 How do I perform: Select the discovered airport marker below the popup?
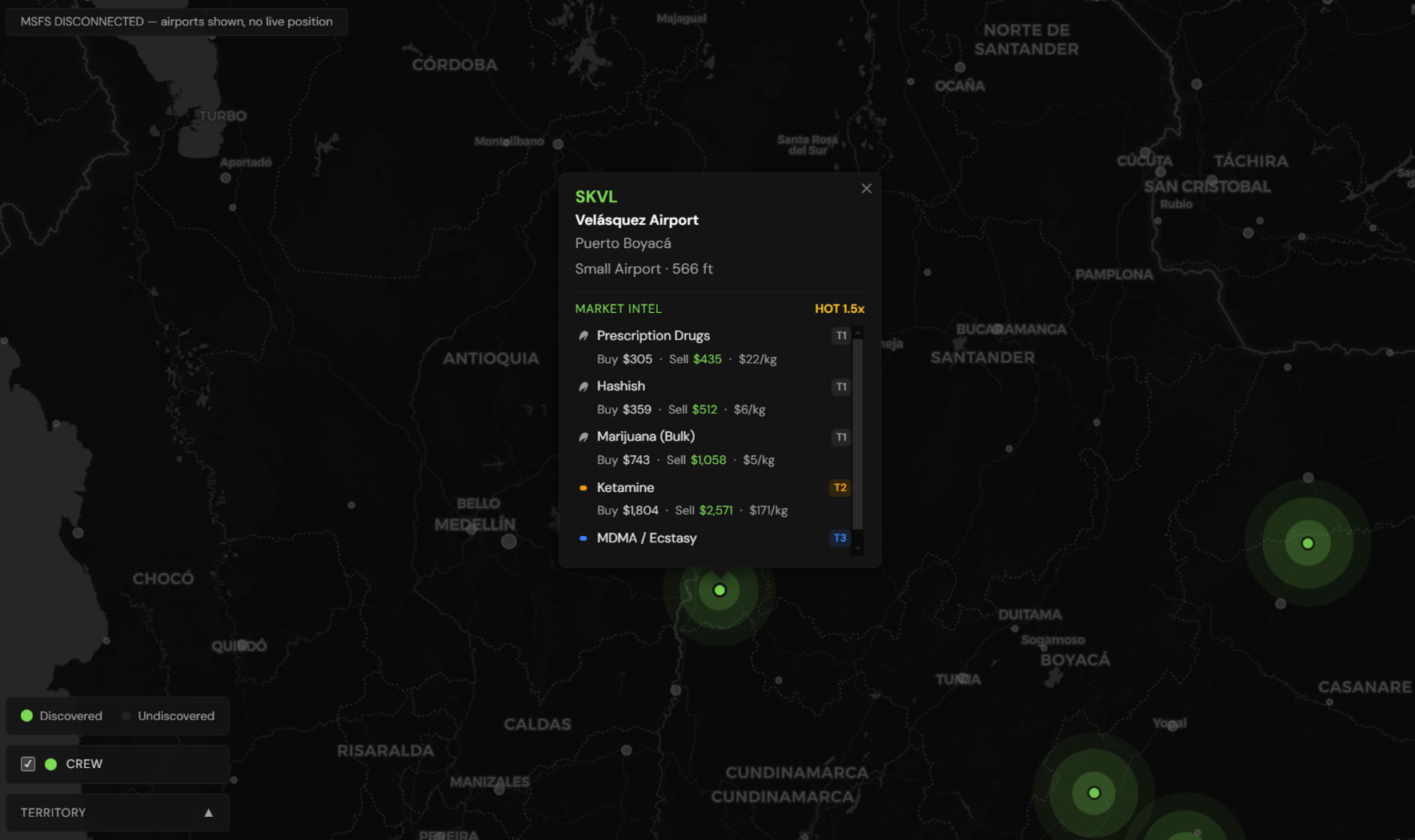tap(720, 590)
